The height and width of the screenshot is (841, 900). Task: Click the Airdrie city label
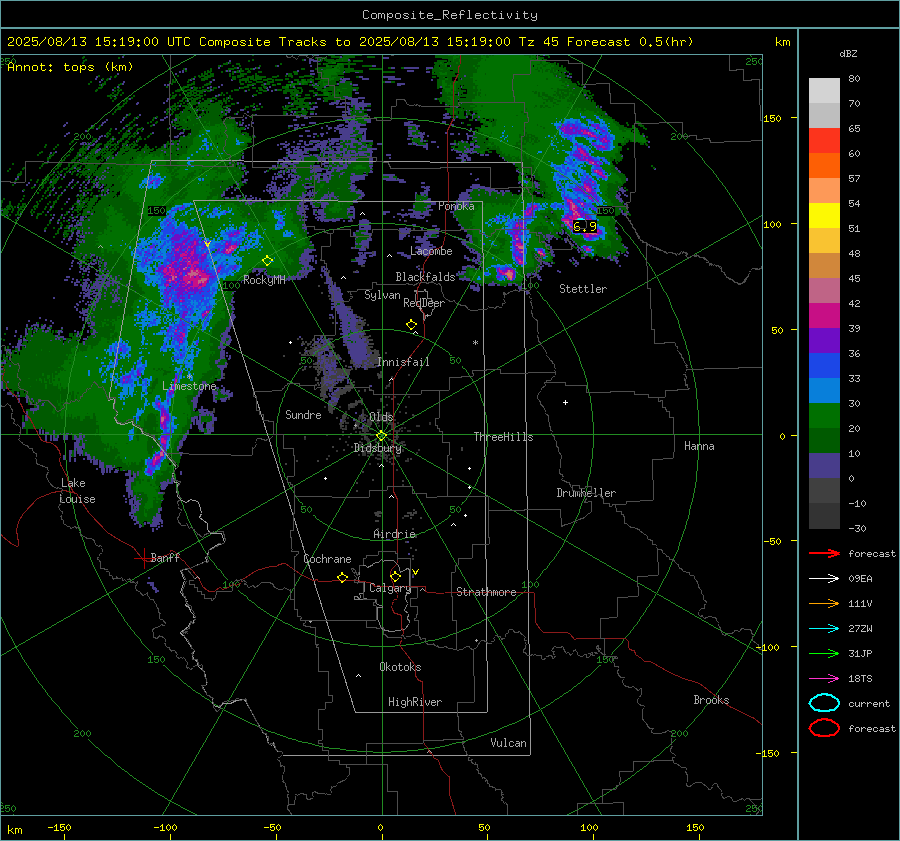(x=394, y=534)
